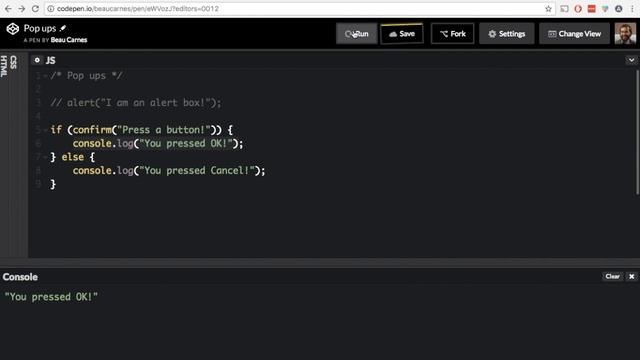Click the "You pressed OK!" console output
Screen dimensions: 640x360
pyautogui.click(x=51, y=297)
